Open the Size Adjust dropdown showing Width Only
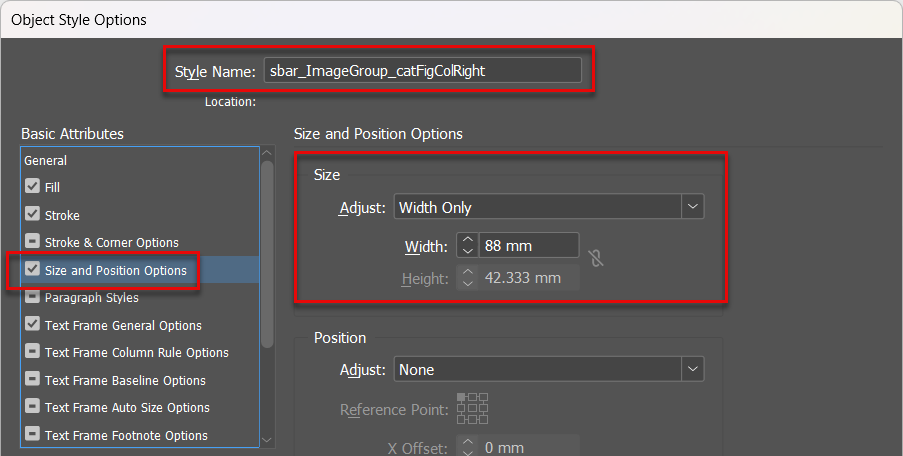 pos(549,207)
